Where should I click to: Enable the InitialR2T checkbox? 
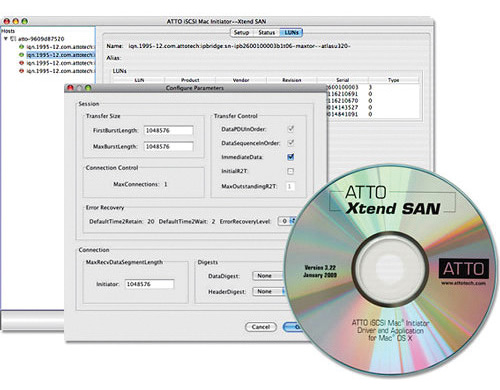pos(291,171)
